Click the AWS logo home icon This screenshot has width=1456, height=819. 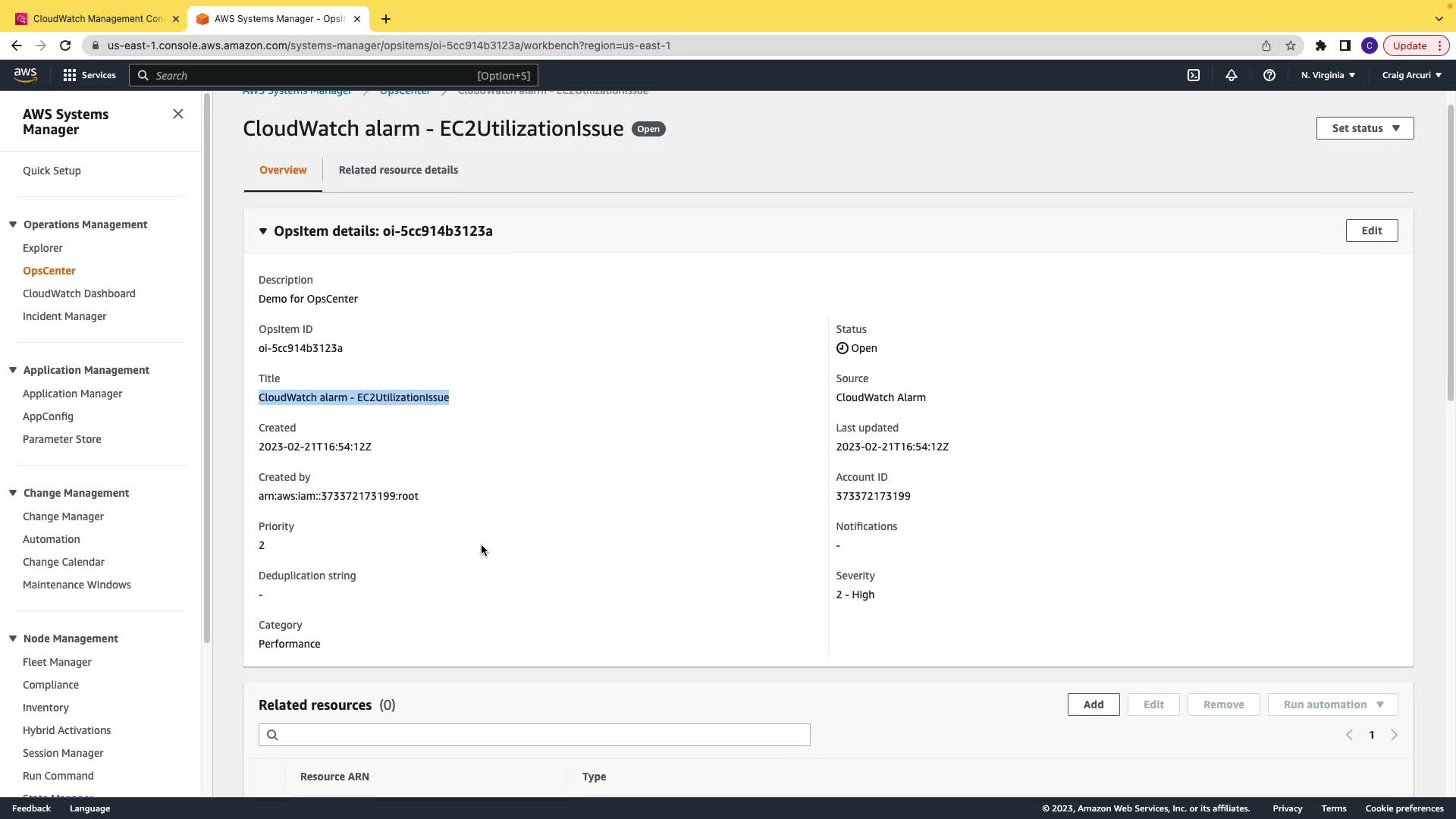click(x=25, y=74)
